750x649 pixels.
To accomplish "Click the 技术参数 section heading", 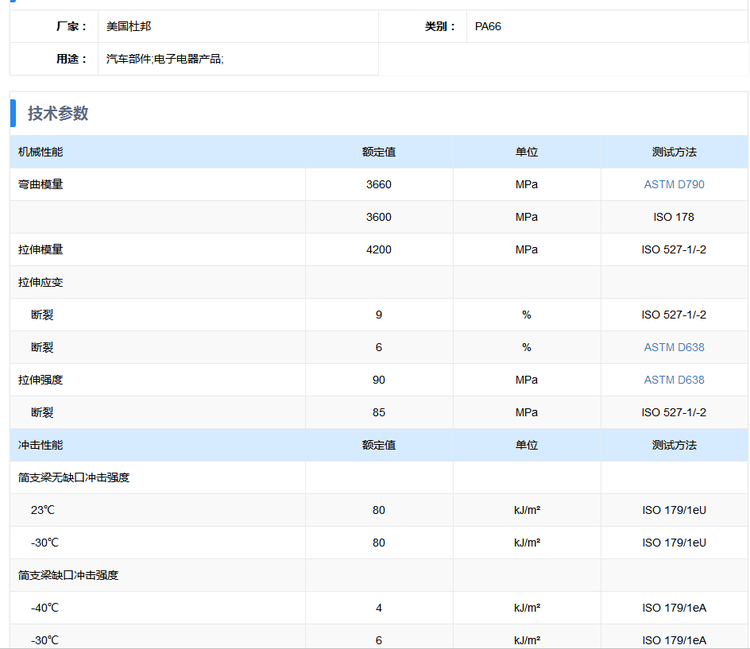I will [x=58, y=113].
